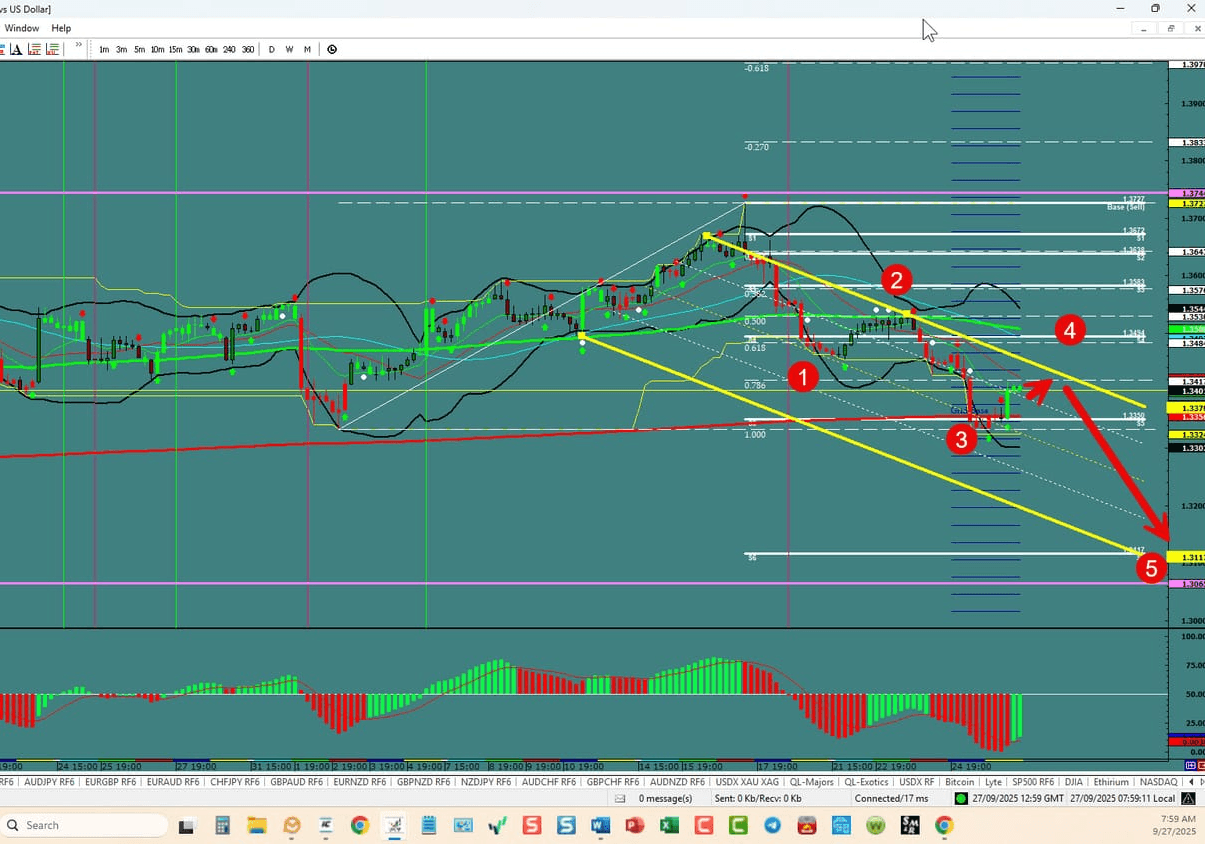Expand hidden toolbar buttons with the chevron
Image resolution: width=1205 pixels, height=844 pixels.
pos(78,45)
